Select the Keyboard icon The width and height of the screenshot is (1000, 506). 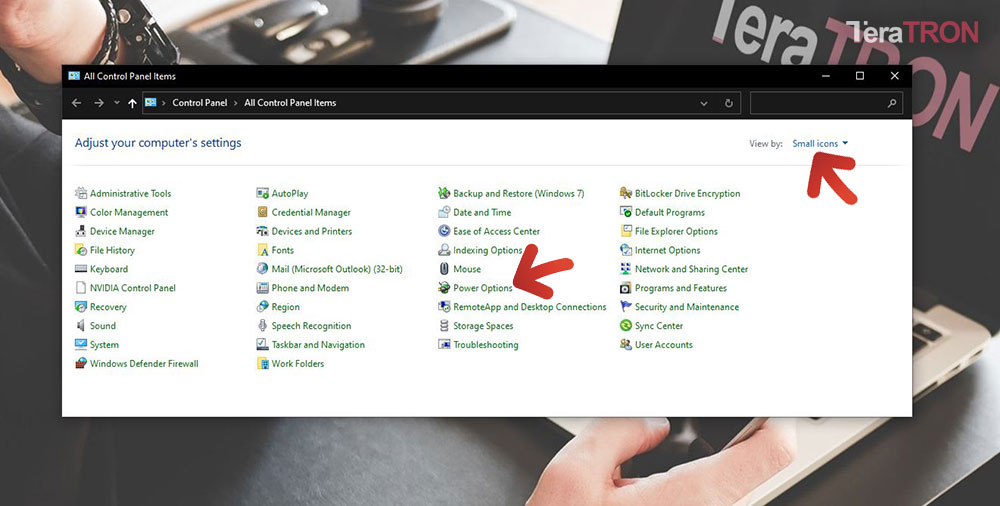point(81,269)
